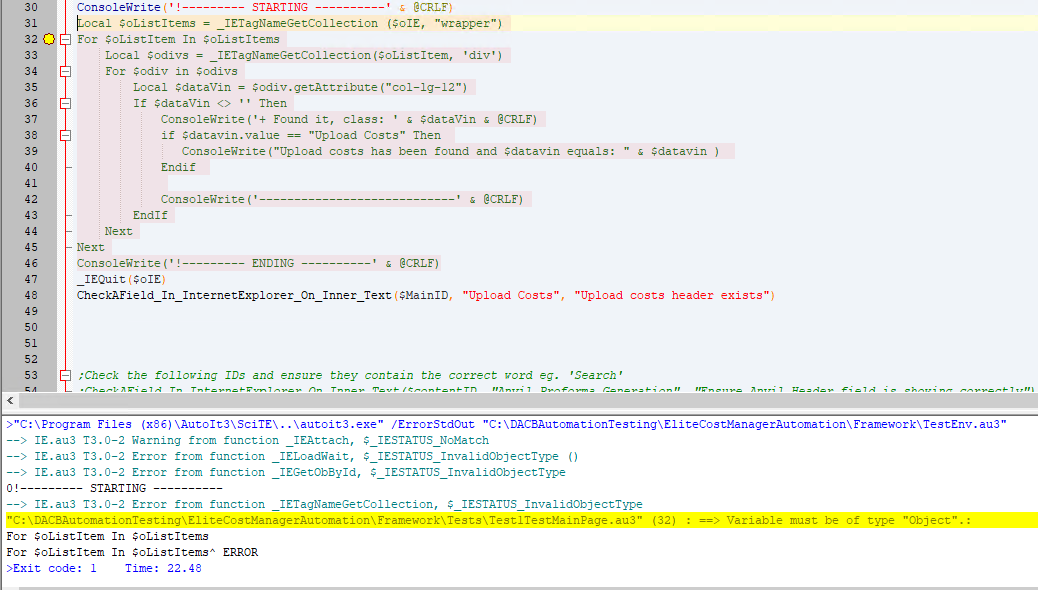Click the "Upload costs has been found" line 39
The image size is (1038, 590).
450,152
